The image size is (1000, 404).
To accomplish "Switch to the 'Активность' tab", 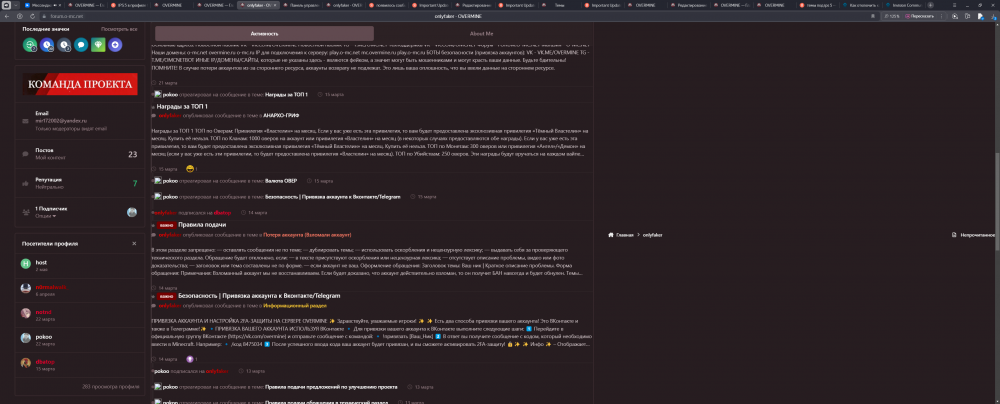I will point(264,33).
